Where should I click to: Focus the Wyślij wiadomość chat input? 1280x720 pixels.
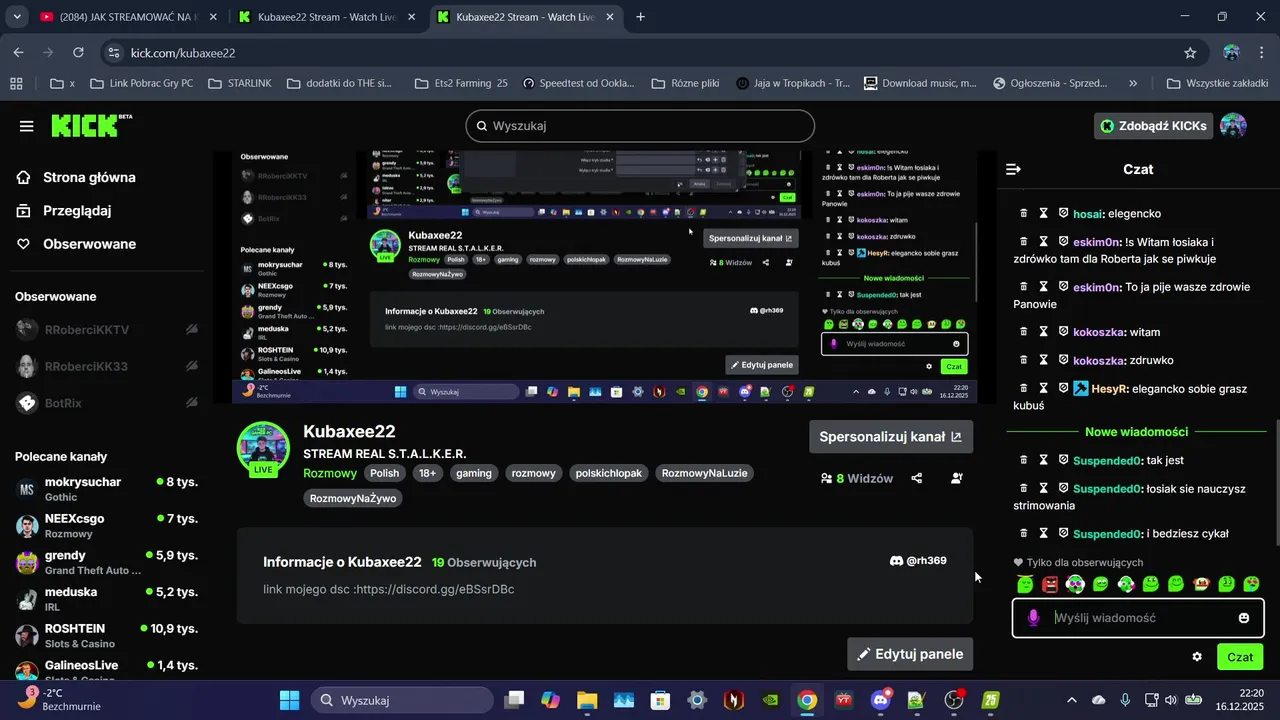click(1140, 618)
